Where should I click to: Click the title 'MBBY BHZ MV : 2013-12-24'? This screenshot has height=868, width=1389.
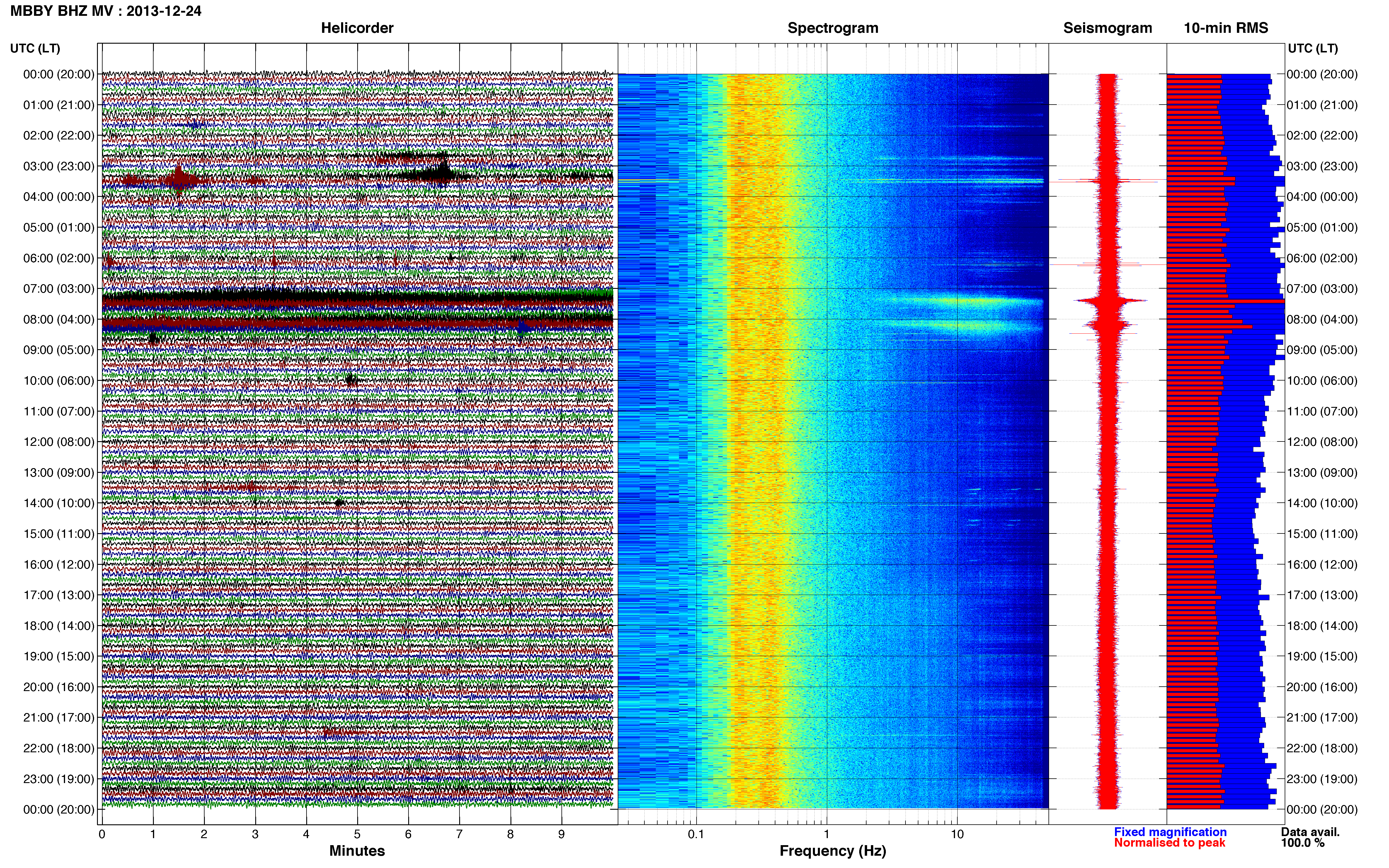tap(106, 11)
